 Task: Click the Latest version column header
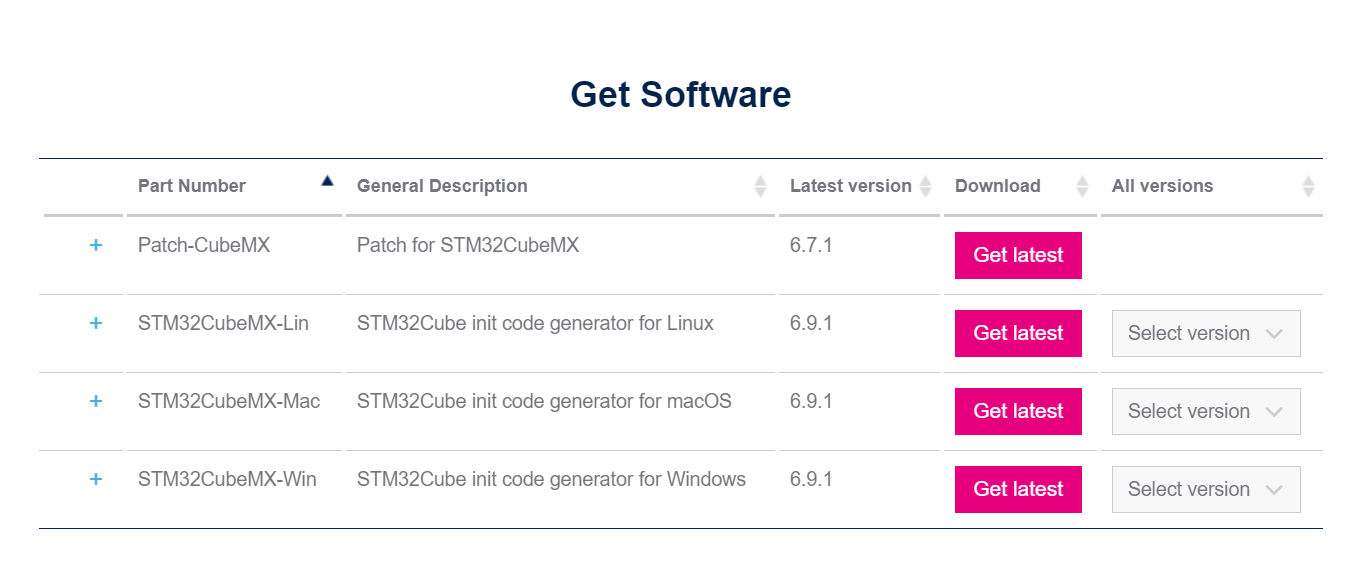[x=850, y=186]
